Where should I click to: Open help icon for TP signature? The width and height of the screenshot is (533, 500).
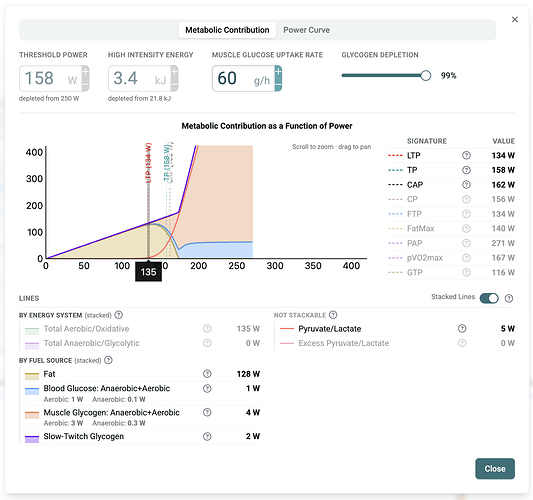[466, 170]
